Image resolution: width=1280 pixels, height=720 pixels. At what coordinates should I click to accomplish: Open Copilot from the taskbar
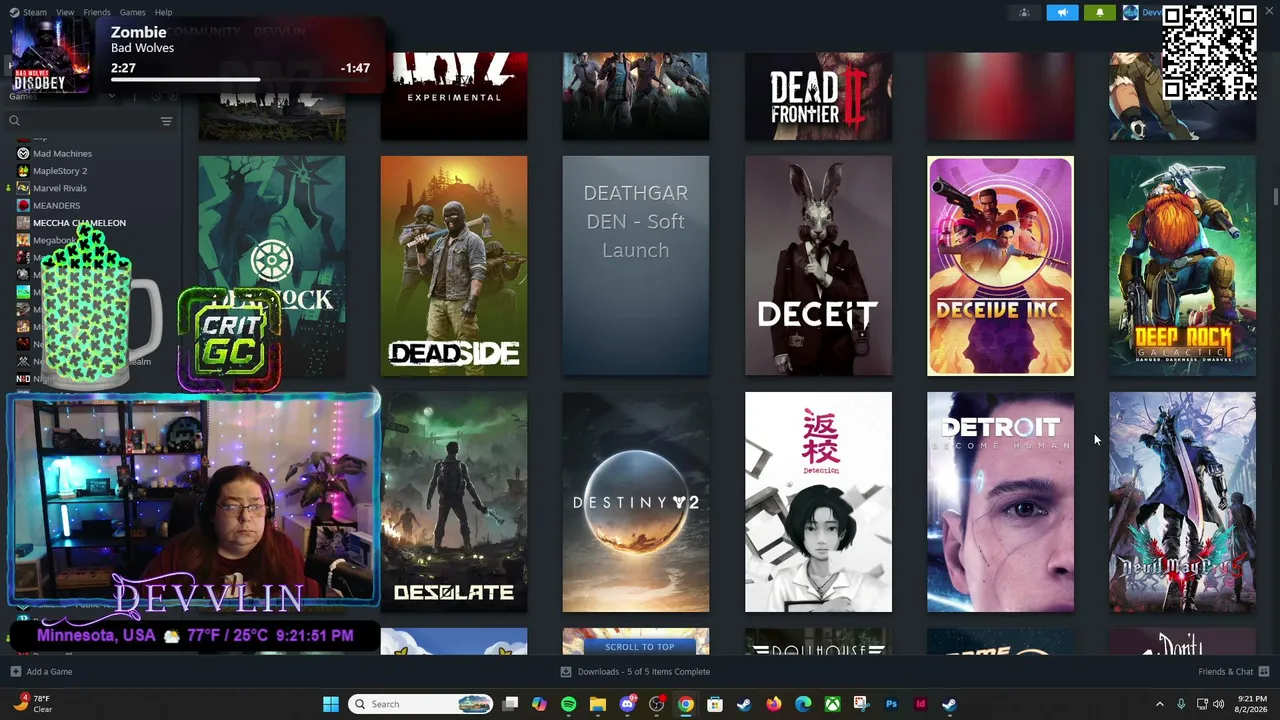click(539, 704)
